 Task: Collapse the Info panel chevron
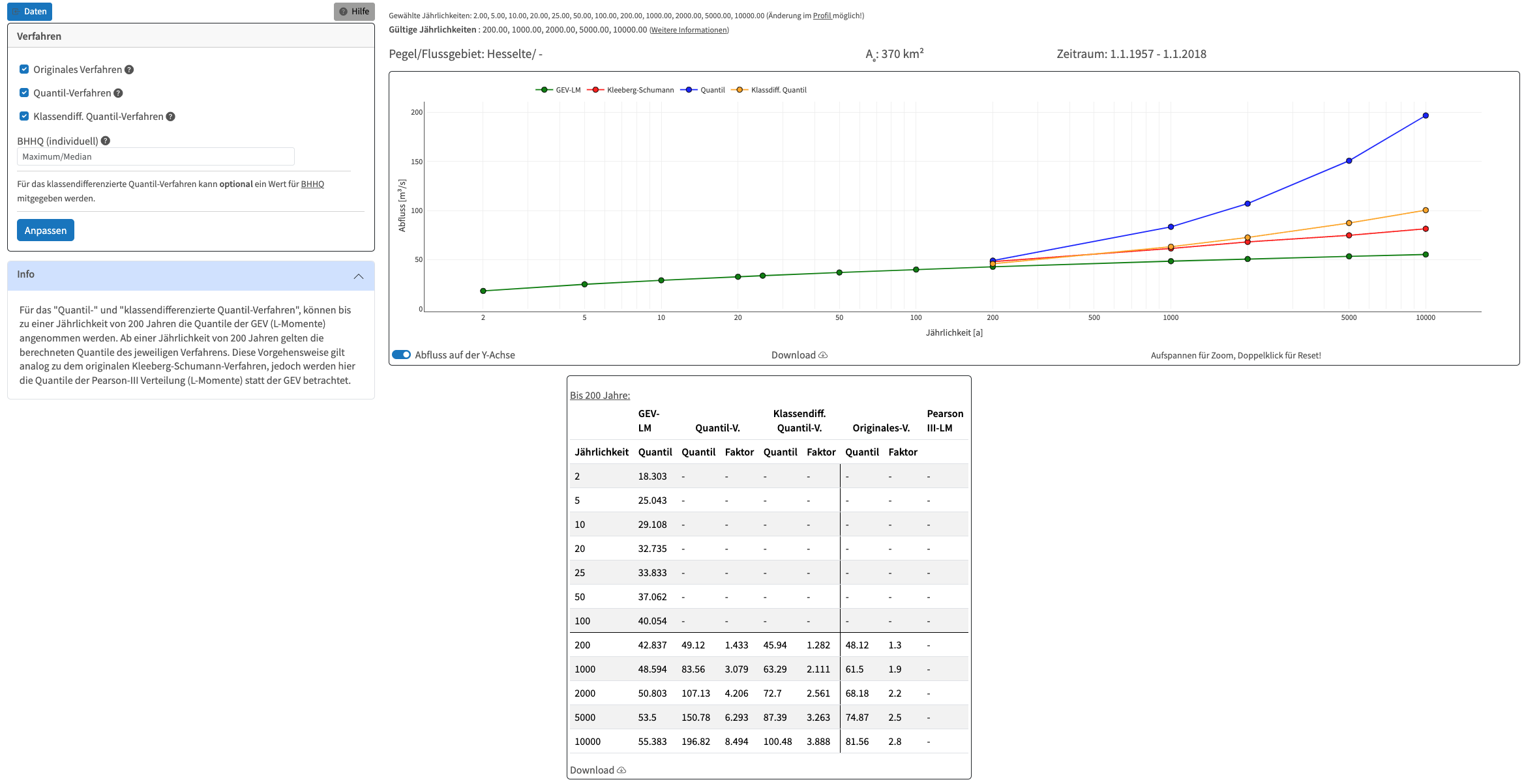point(358,276)
